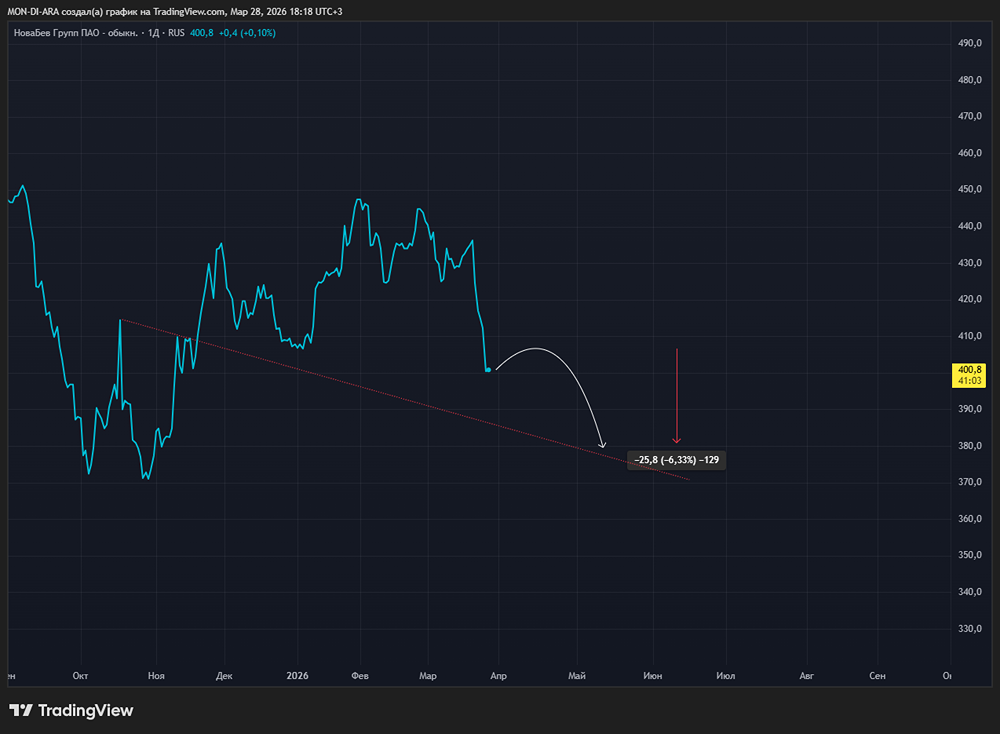Click the 440,0 price axis label
The image size is (1000, 734).
pos(969,226)
